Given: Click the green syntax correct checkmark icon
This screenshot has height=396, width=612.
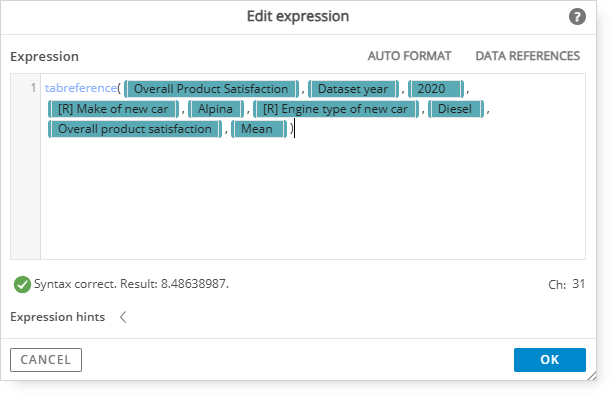Looking at the screenshot, I should [x=22, y=284].
